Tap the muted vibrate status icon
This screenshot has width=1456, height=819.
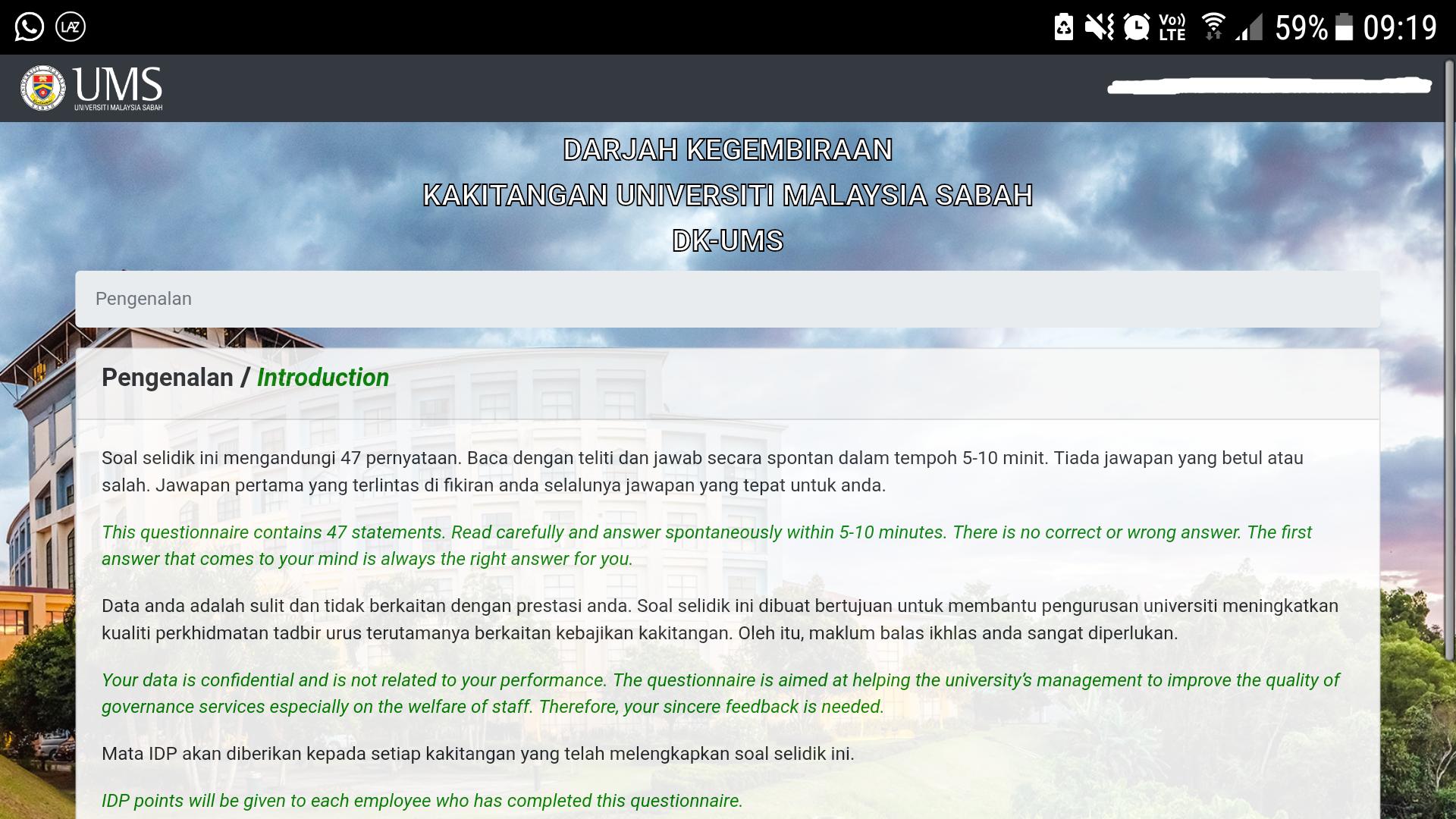(1099, 27)
